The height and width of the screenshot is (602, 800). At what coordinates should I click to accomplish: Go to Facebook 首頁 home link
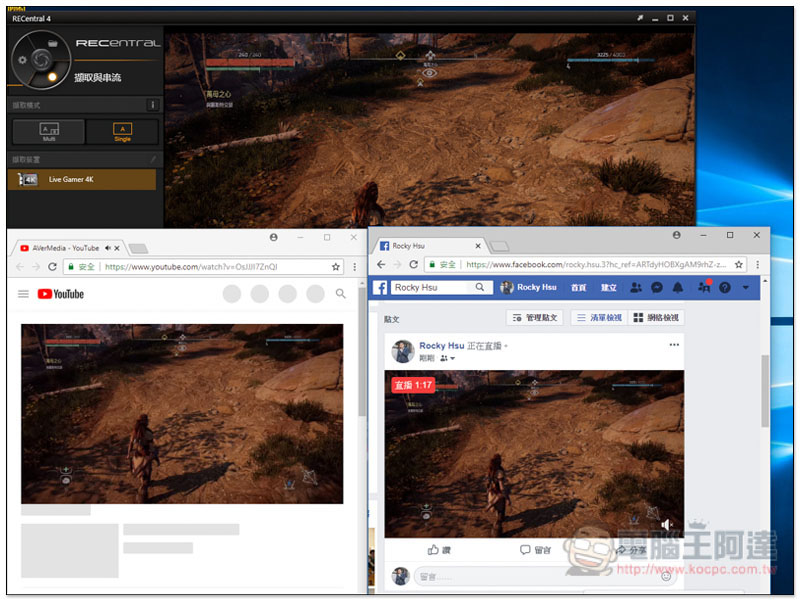pyautogui.click(x=579, y=288)
